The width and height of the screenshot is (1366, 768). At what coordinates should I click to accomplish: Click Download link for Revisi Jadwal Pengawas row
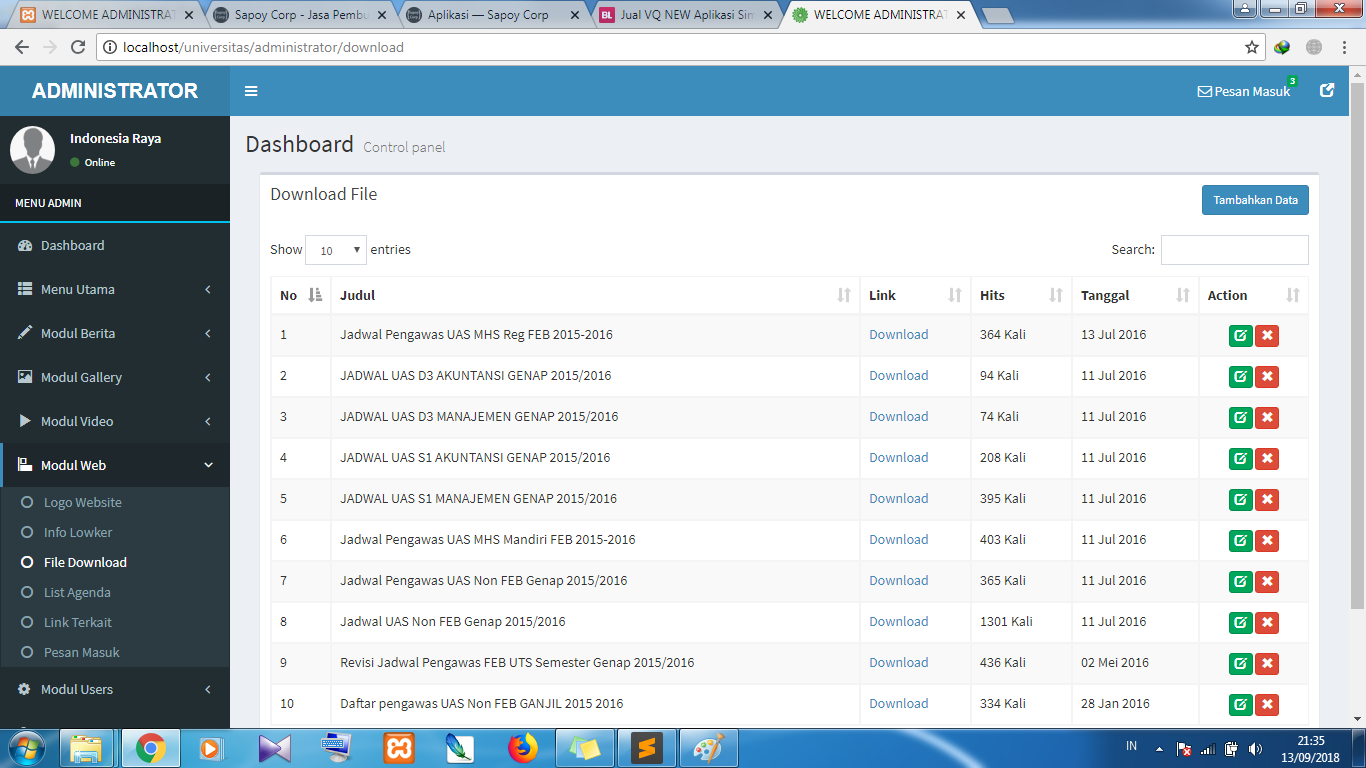898,662
